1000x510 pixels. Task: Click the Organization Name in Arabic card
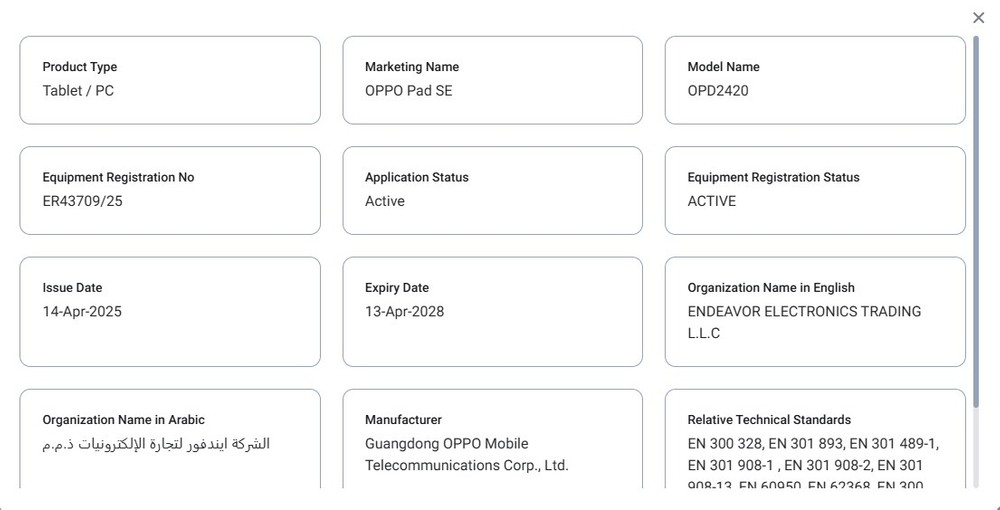coord(170,439)
